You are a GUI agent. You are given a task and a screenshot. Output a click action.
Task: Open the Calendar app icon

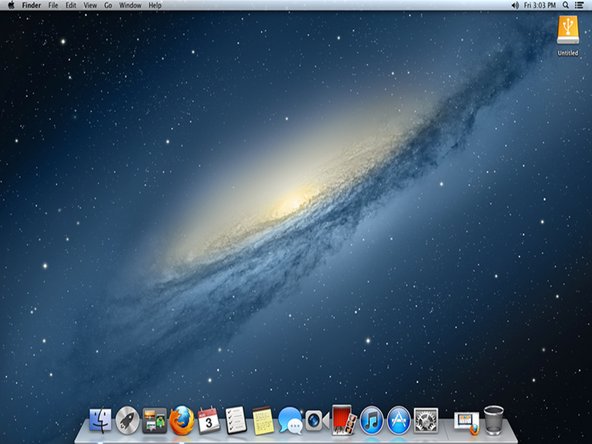(x=209, y=420)
